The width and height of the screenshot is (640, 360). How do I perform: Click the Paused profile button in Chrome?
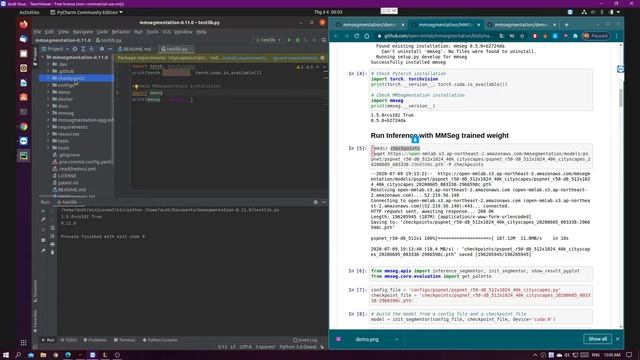click(596, 36)
